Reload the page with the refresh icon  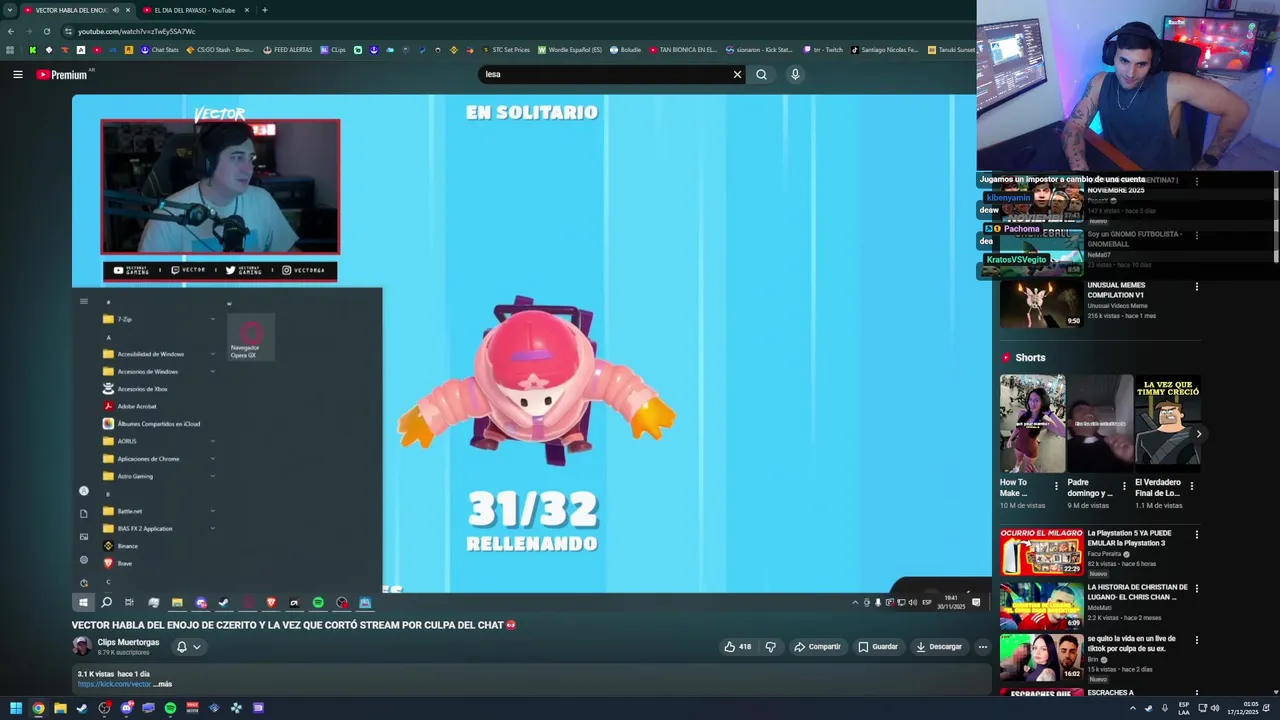pos(46,31)
